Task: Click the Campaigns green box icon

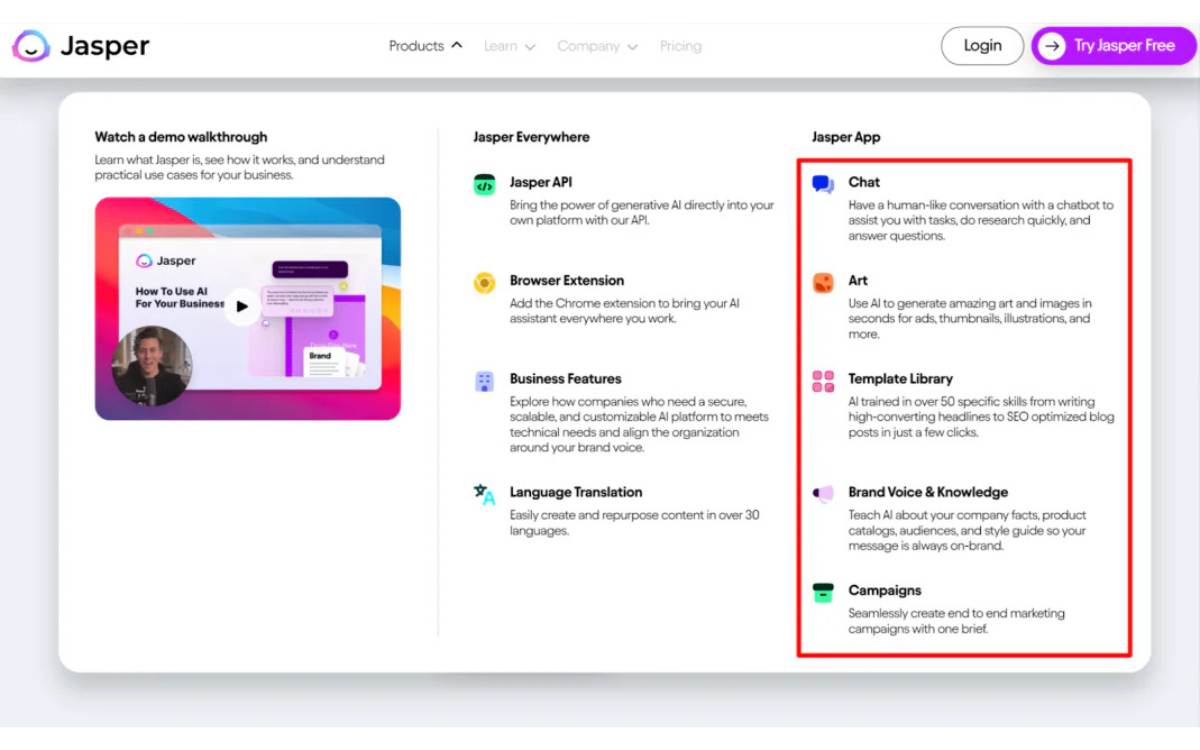Action: click(823, 592)
